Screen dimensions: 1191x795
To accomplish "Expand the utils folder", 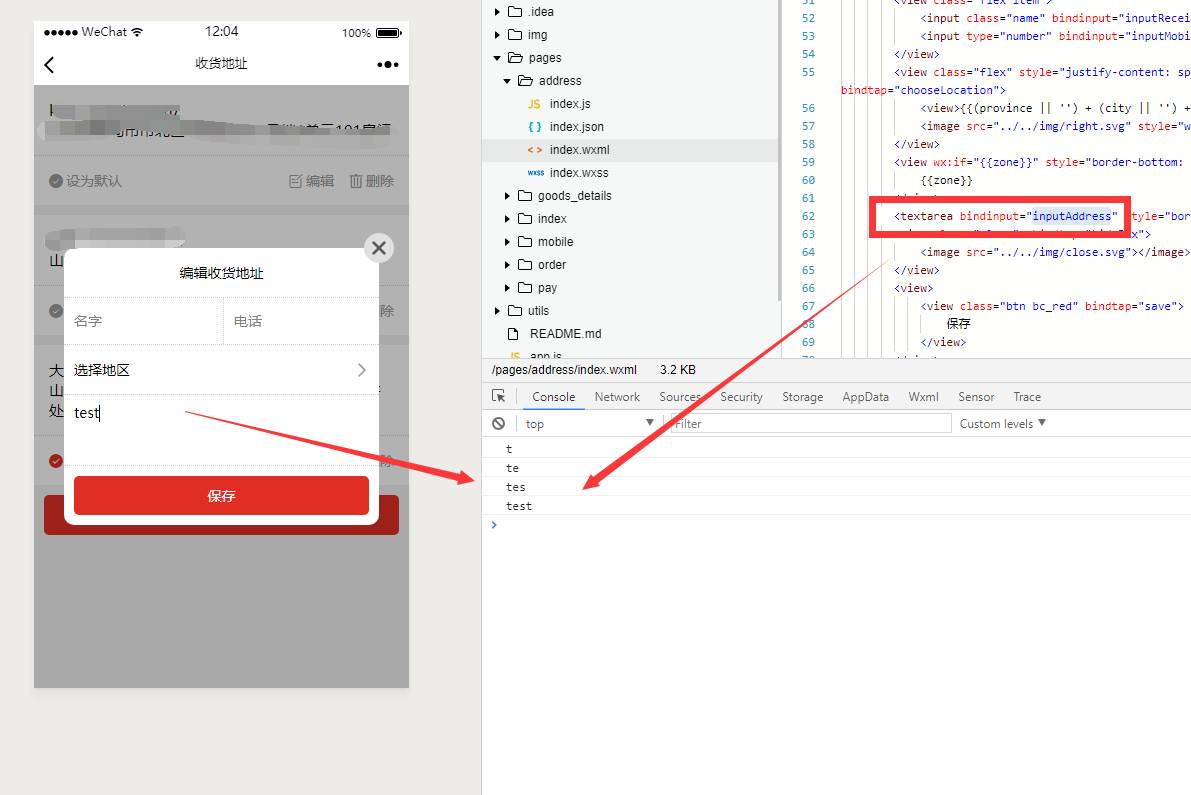I will (497, 311).
